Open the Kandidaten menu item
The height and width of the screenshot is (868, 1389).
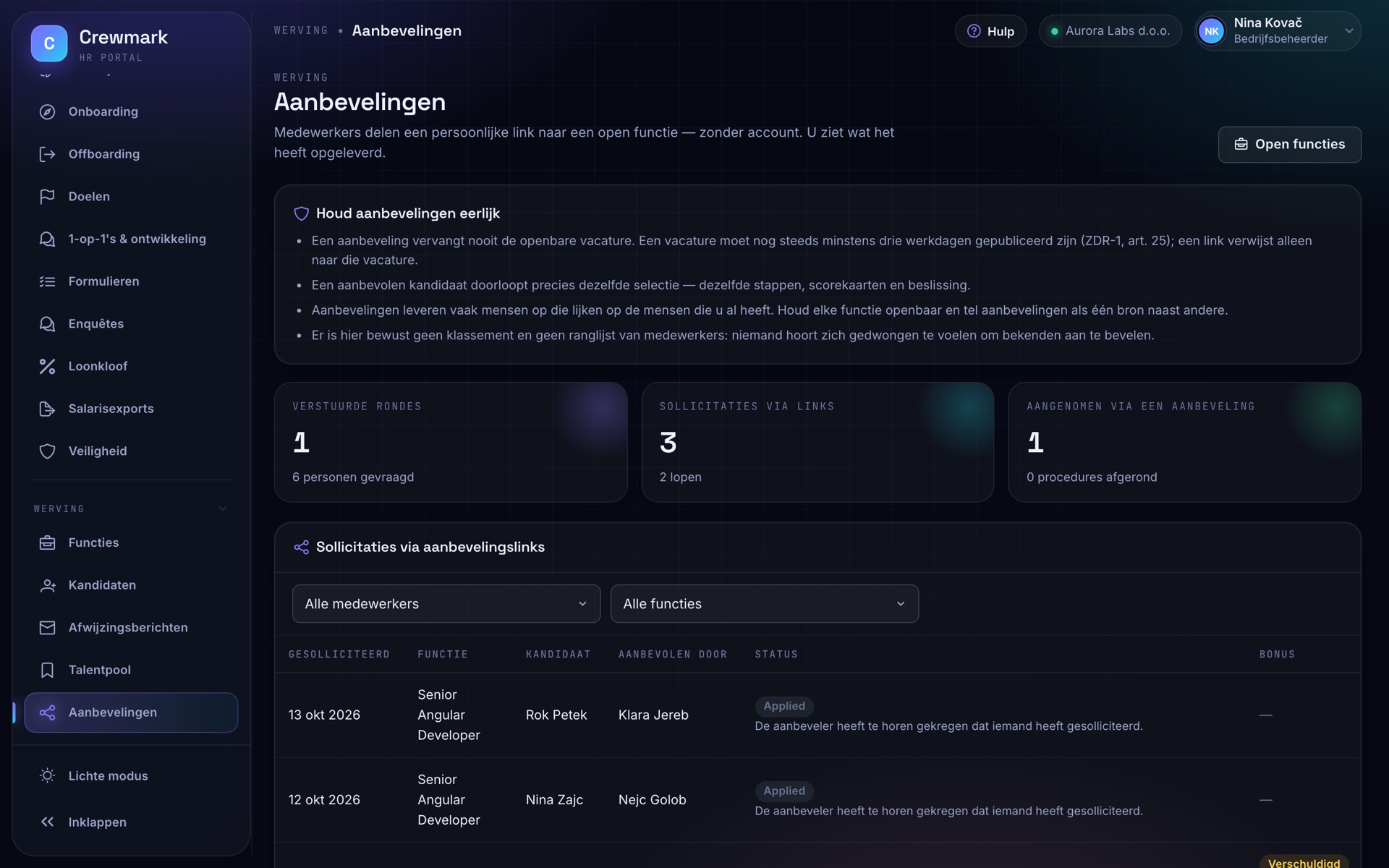pyautogui.click(x=131, y=585)
